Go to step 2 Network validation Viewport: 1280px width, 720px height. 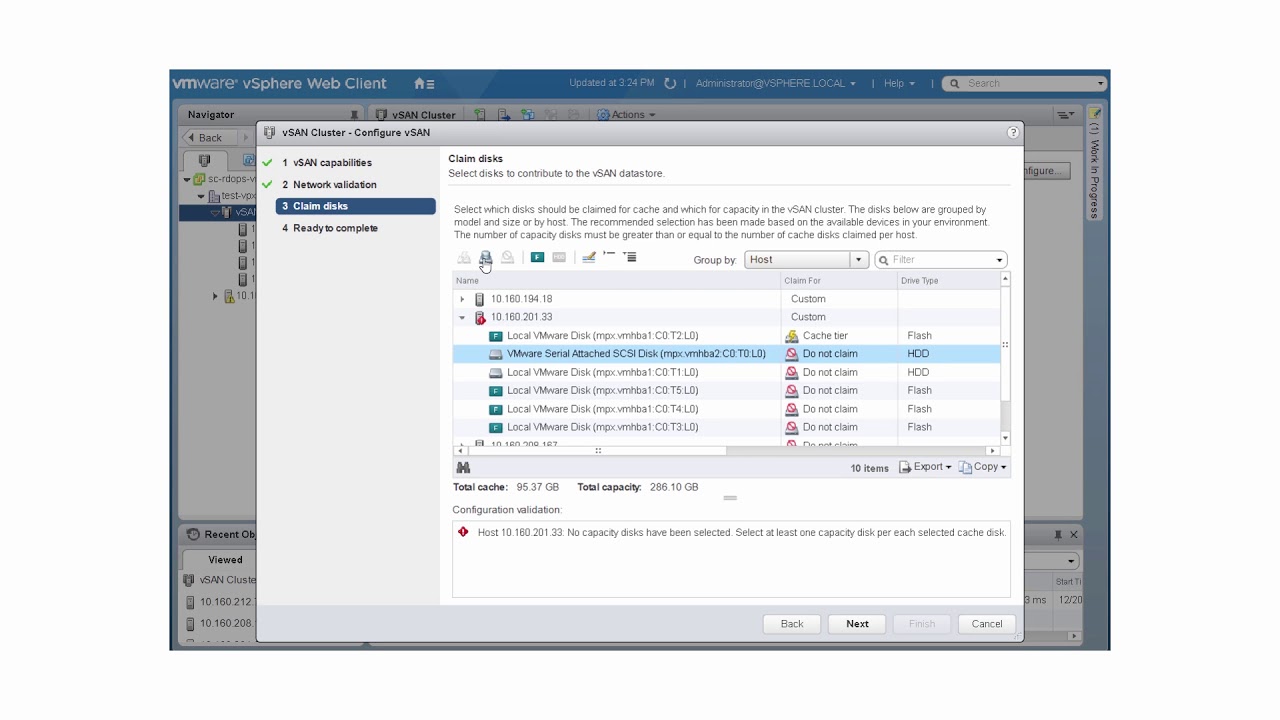coord(334,185)
